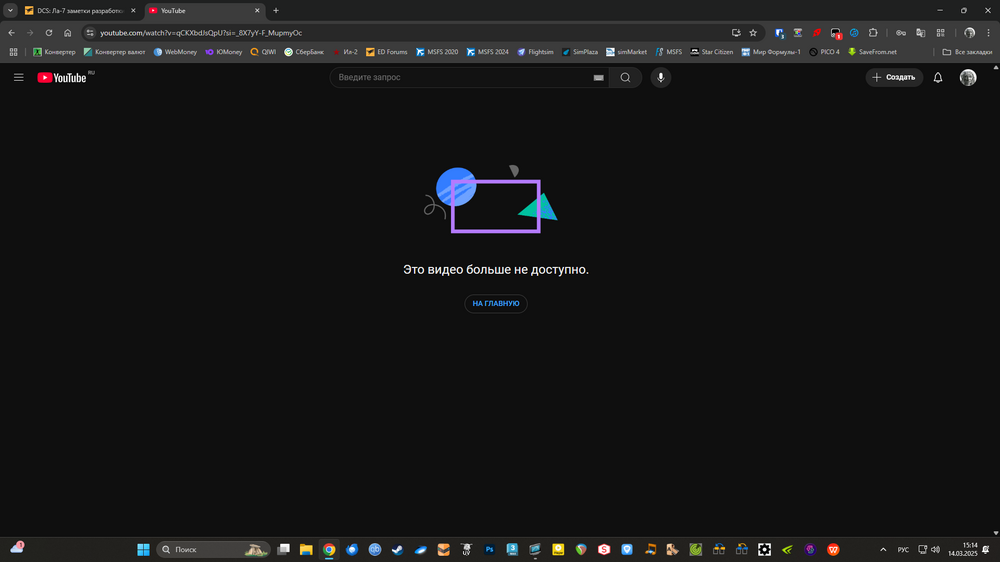
Task: Reload the current page
Action: (48, 33)
